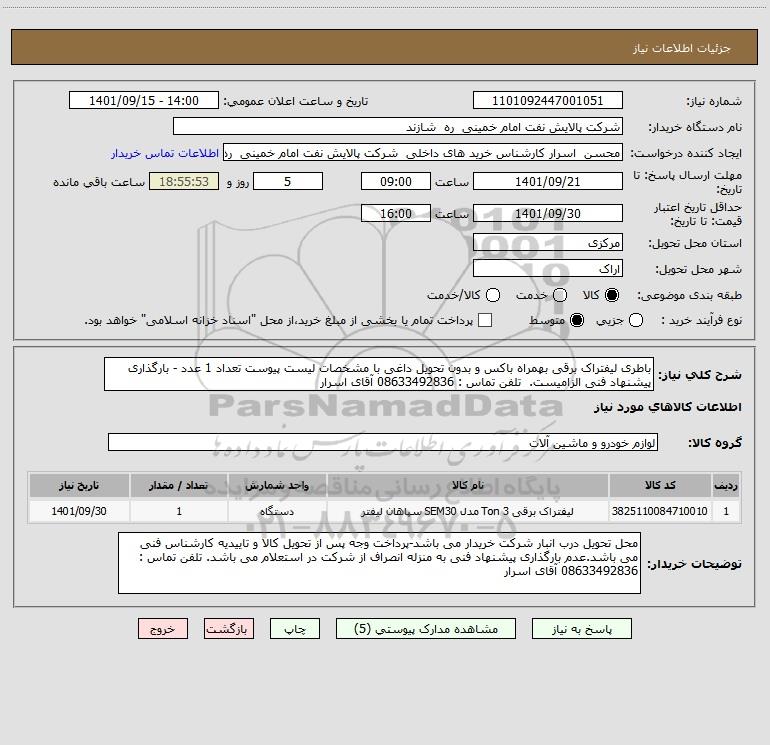This screenshot has width=770, height=745.
Task: Click جزئیات اطلاعات نیاز header title
Action: coord(681,48)
